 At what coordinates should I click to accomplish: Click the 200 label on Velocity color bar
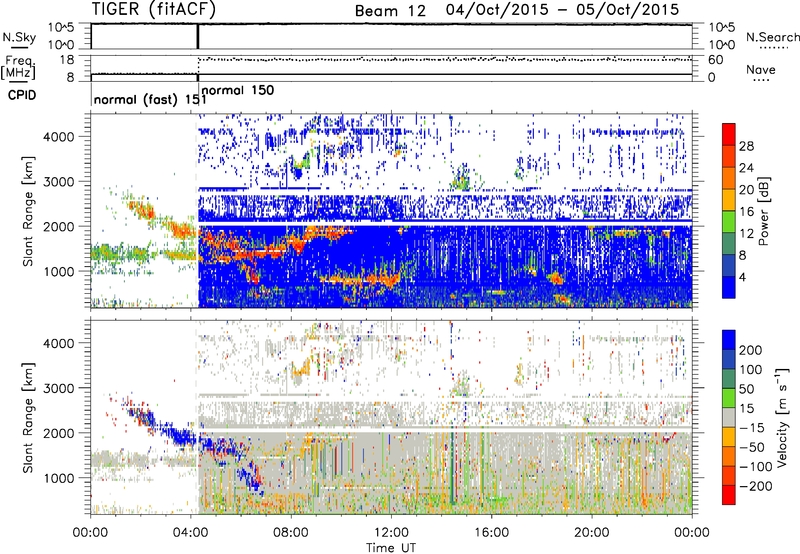click(750, 350)
